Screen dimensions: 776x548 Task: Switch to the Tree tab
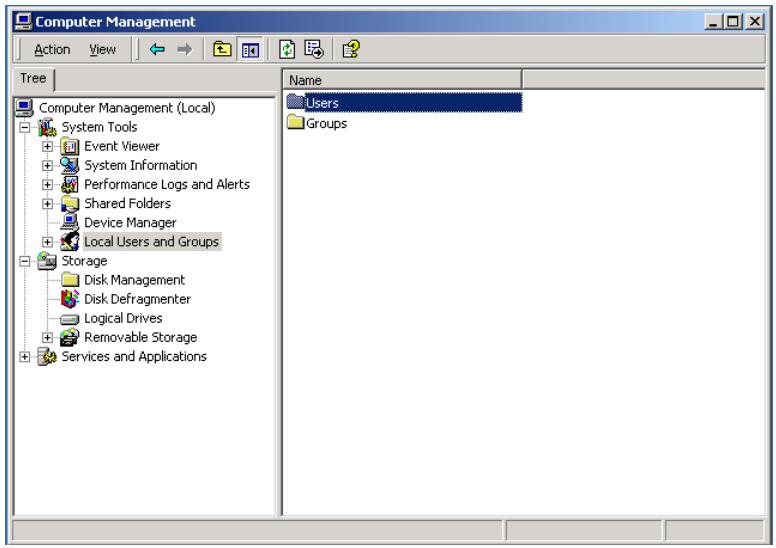[x=33, y=79]
